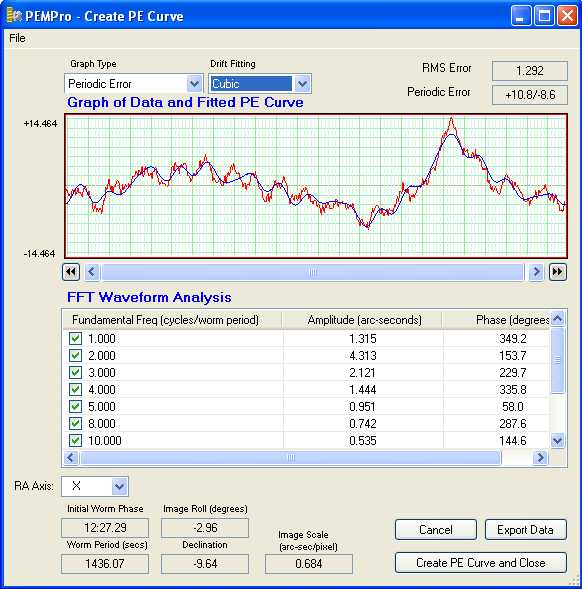Uncheck the 3.000 frequency checkbox

pos(75,373)
